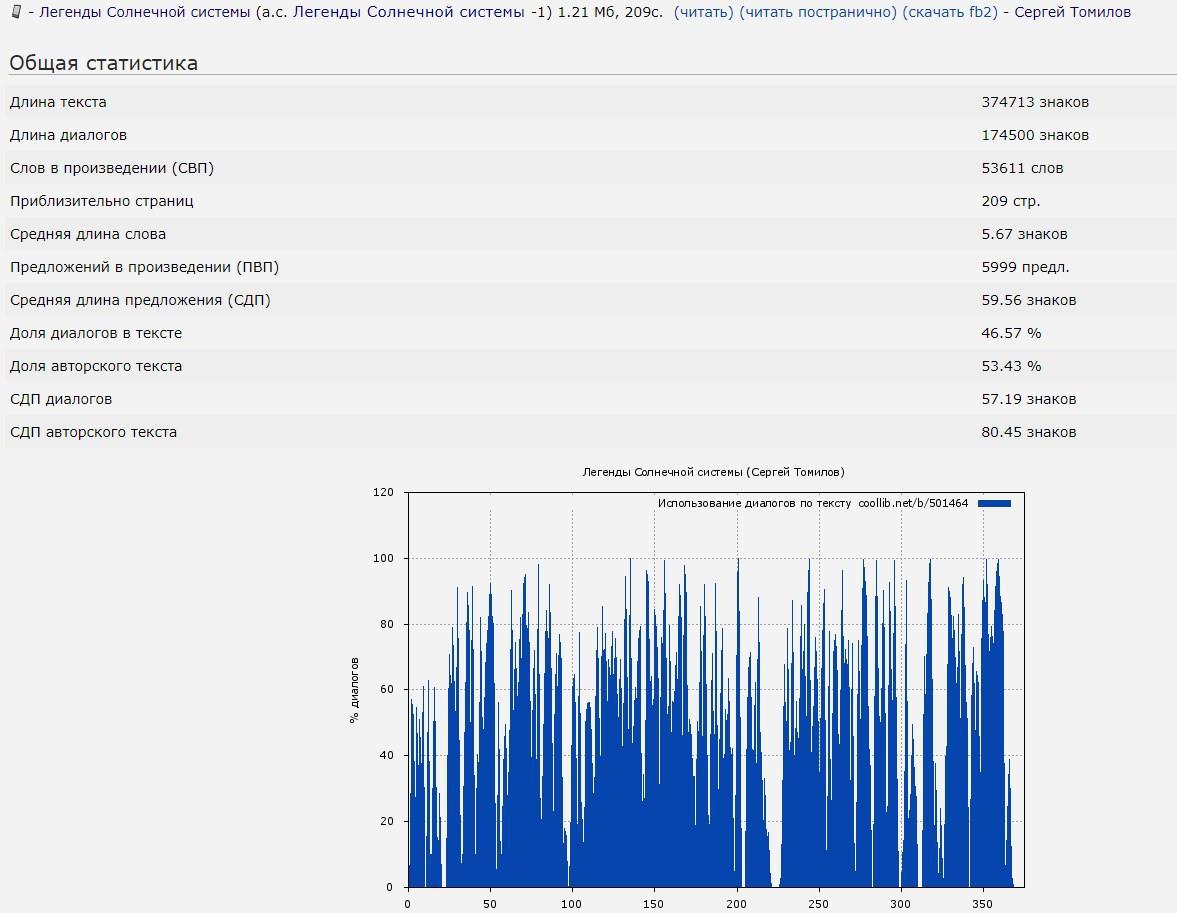1177x913 pixels.
Task: Select the '374713 знаков' text length value
Action: (1035, 102)
